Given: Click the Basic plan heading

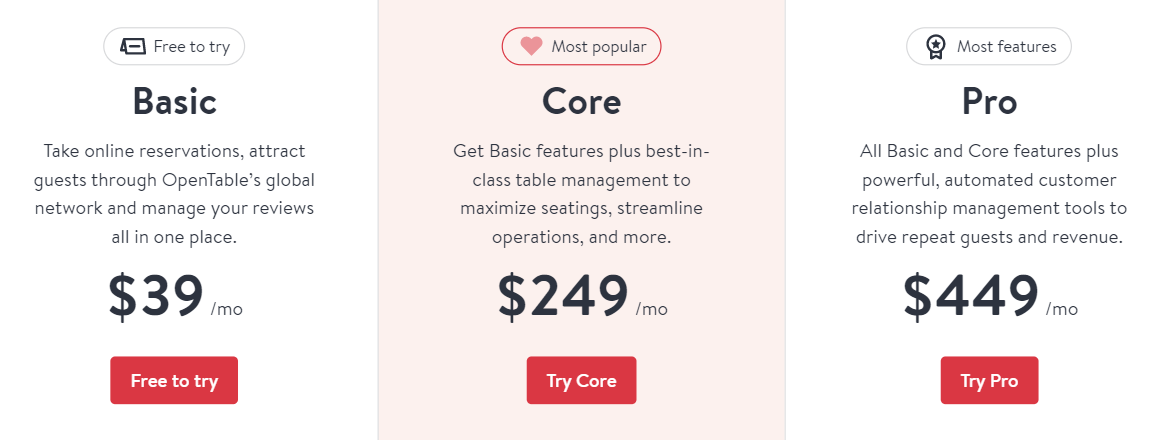Looking at the screenshot, I should click(x=175, y=101).
